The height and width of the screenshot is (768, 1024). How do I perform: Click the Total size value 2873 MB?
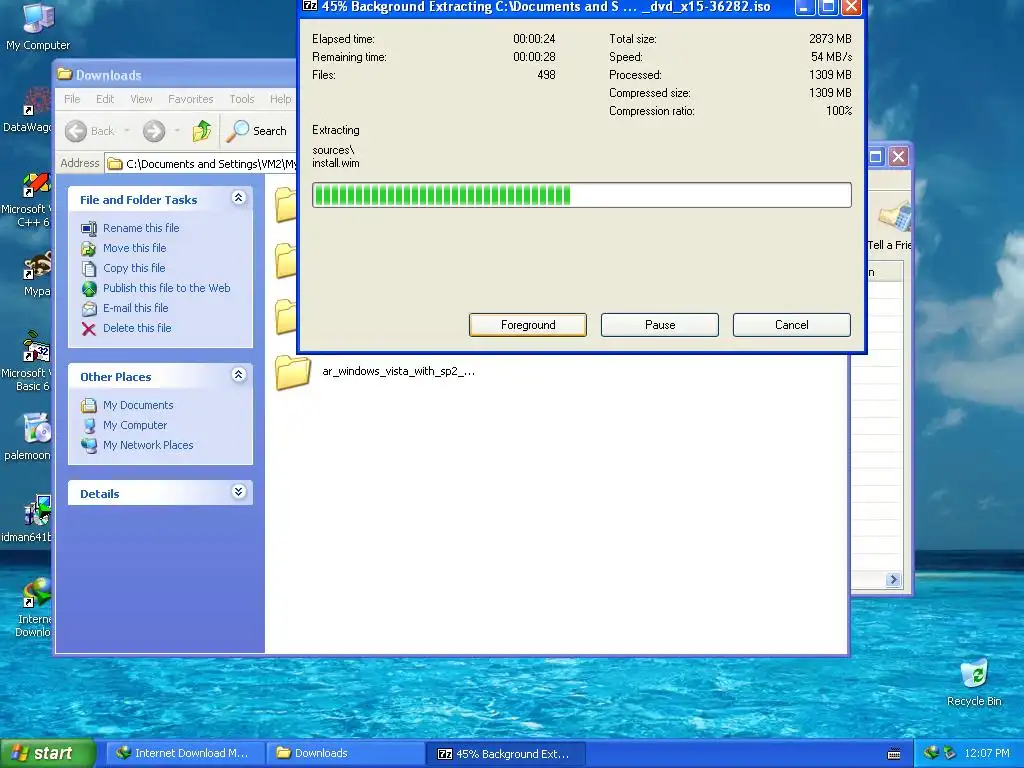pyautogui.click(x=830, y=39)
